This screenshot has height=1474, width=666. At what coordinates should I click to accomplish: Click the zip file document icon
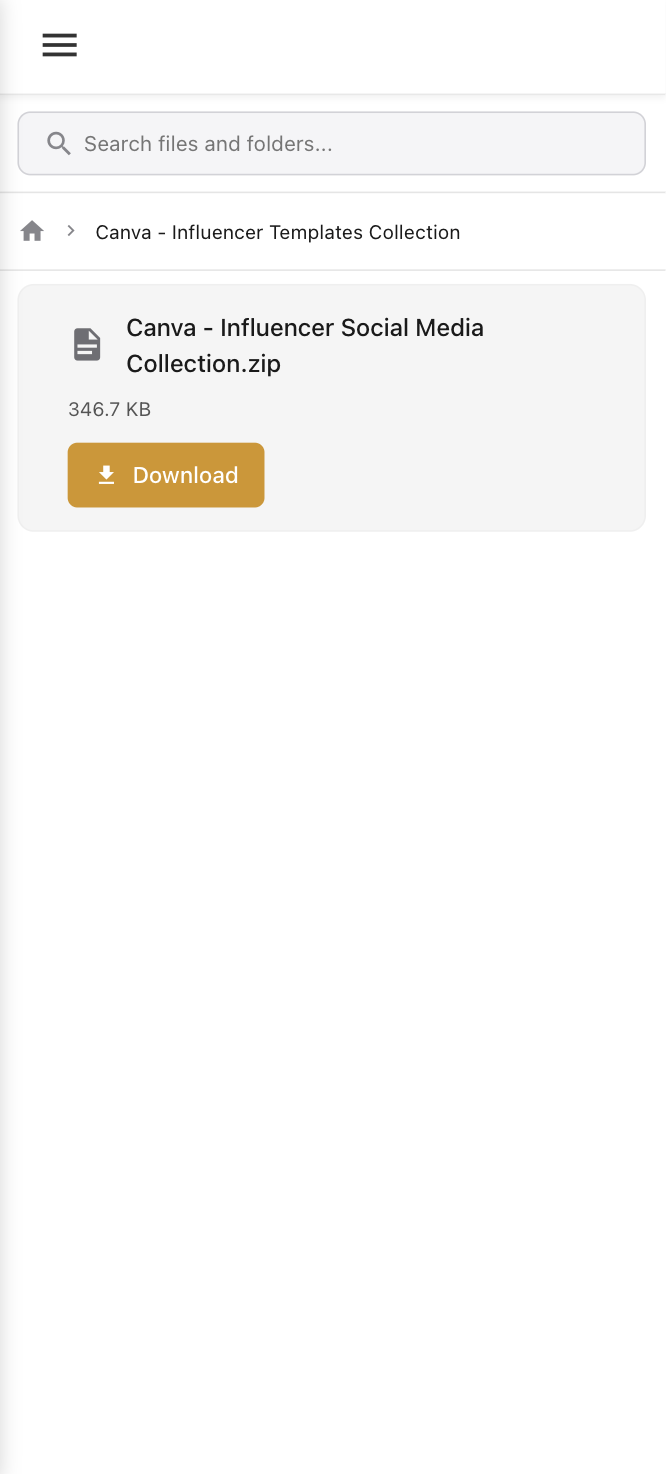click(87, 345)
